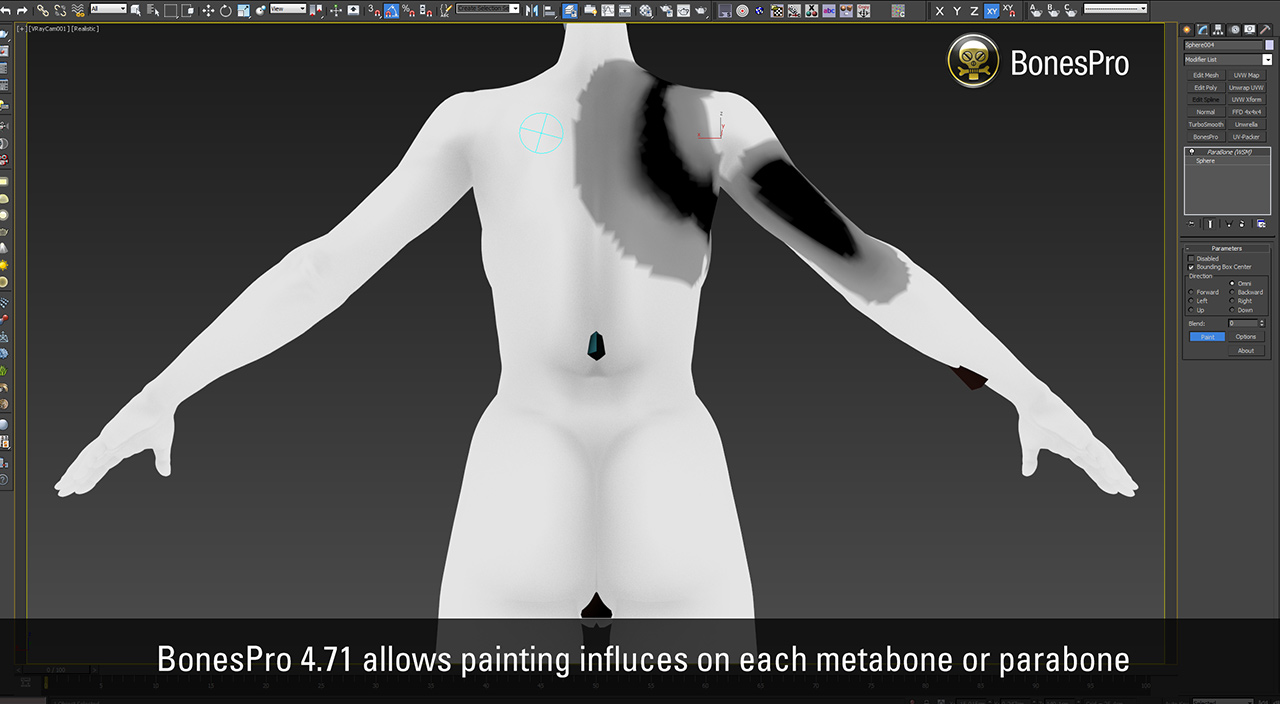Click object color swatch beside Sphere004
The image size is (1280, 704).
(1269, 45)
